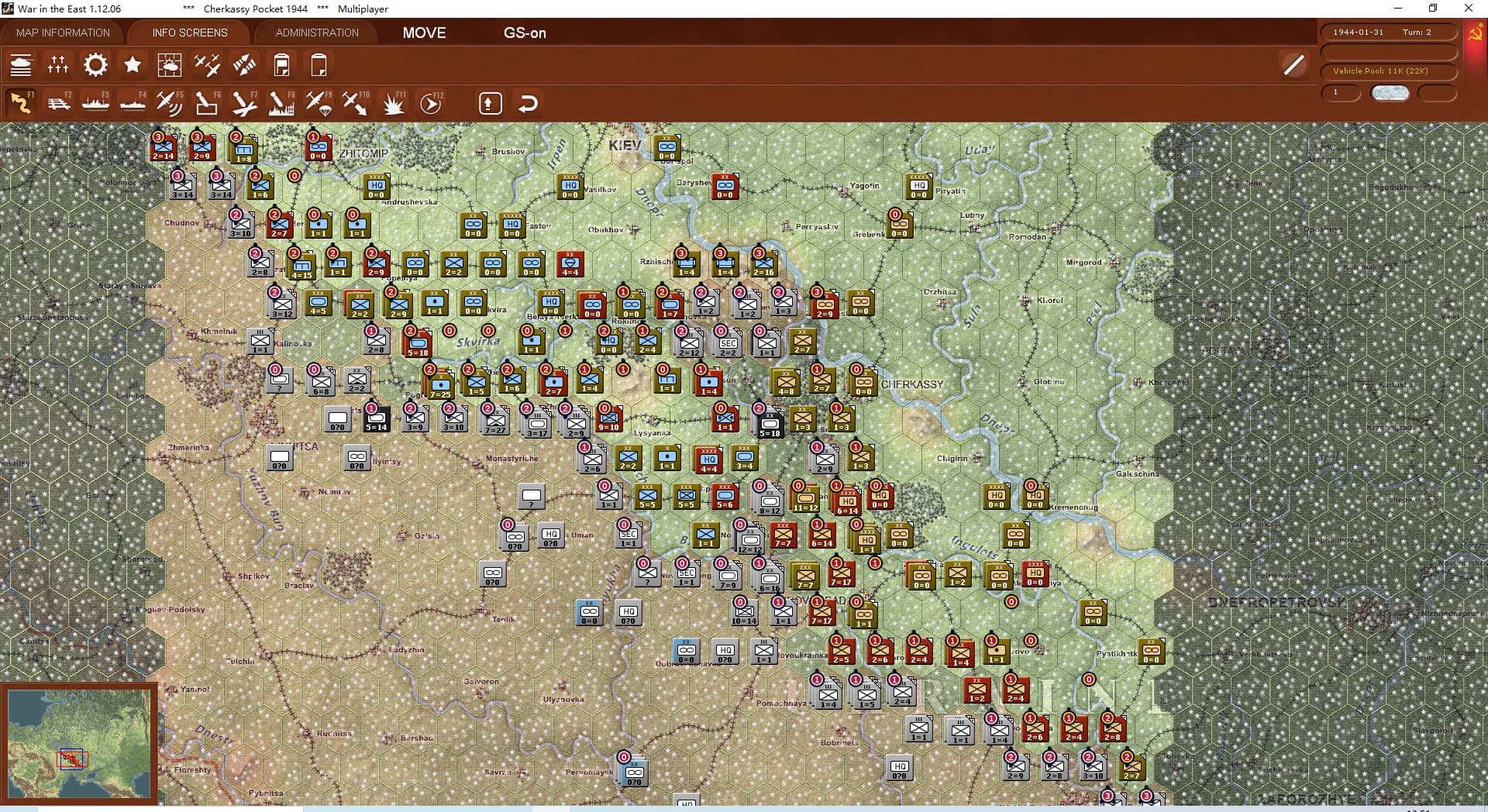1488x812 pixels.
Task: Open the production gear icon
Action: coord(95,65)
